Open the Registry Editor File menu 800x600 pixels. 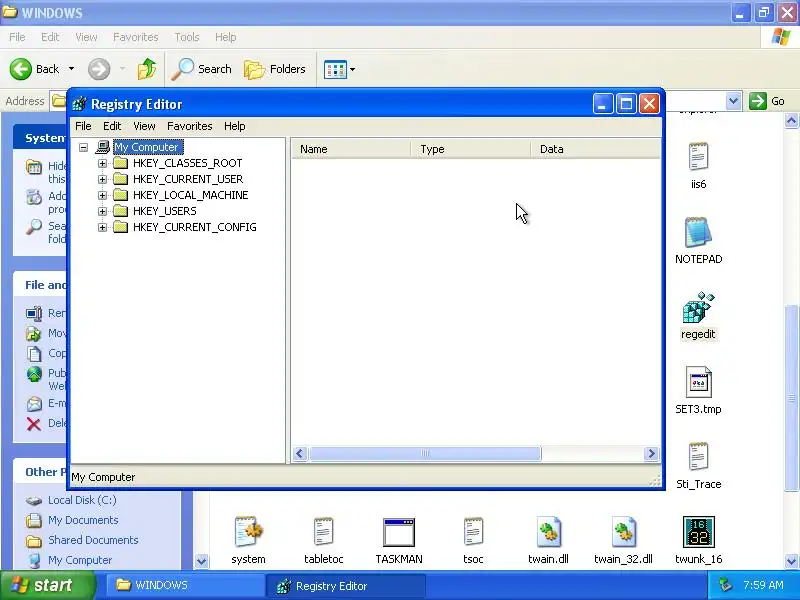point(83,126)
